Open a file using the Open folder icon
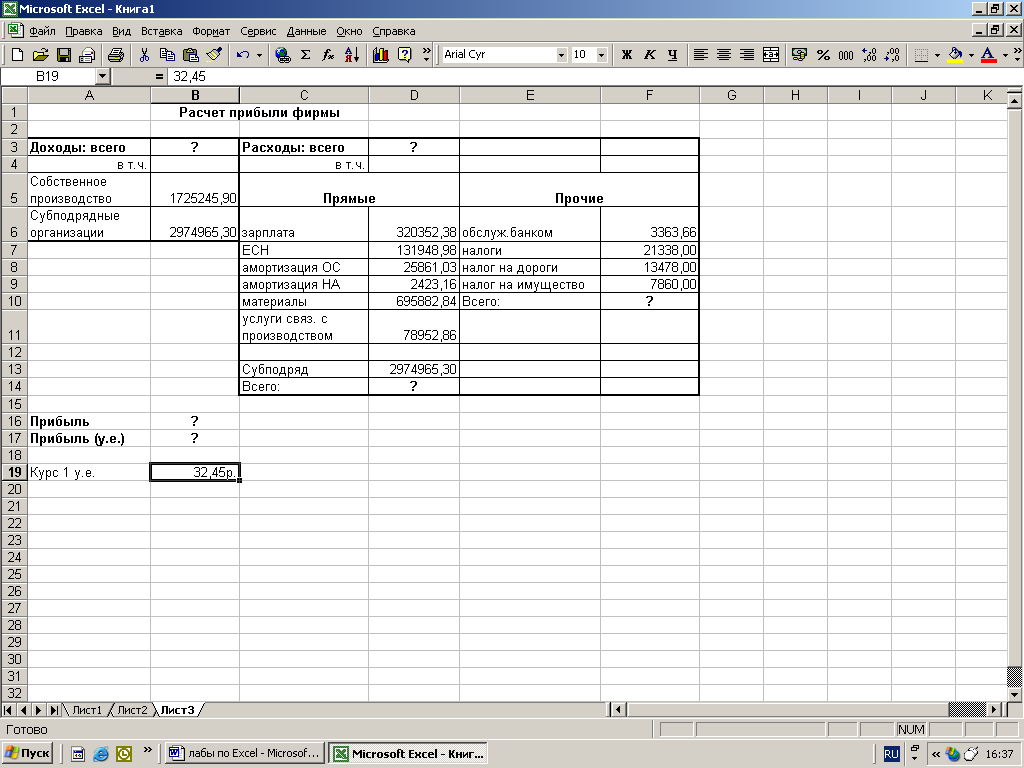 point(40,55)
